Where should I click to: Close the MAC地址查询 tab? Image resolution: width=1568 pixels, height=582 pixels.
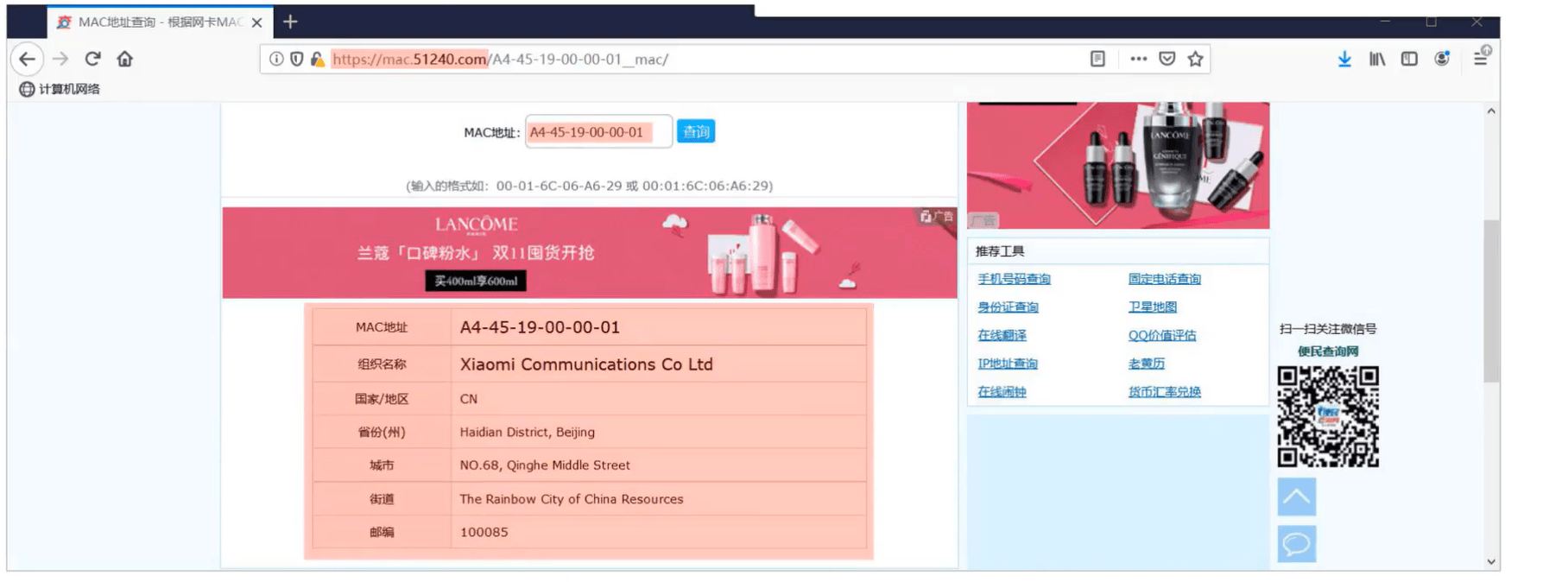pyautogui.click(x=256, y=22)
